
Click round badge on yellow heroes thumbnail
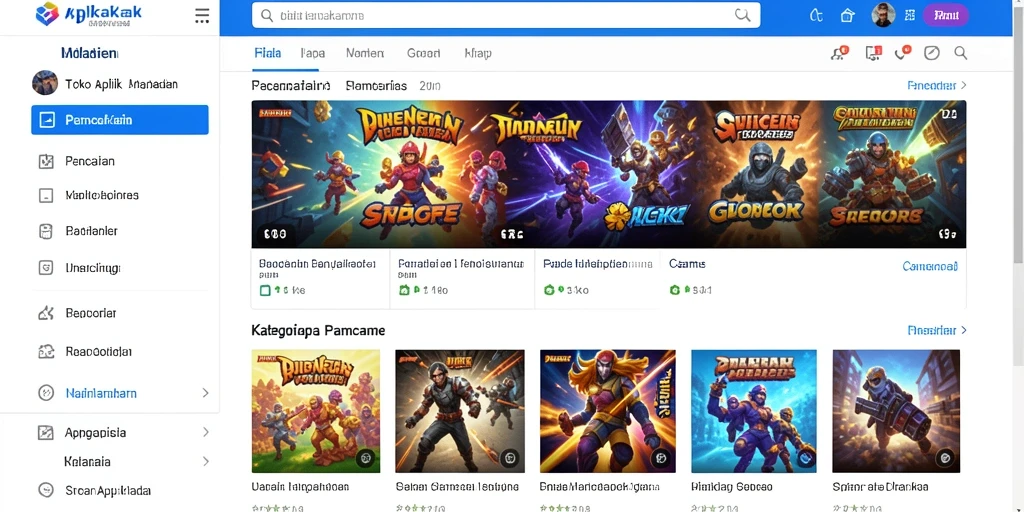366,458
